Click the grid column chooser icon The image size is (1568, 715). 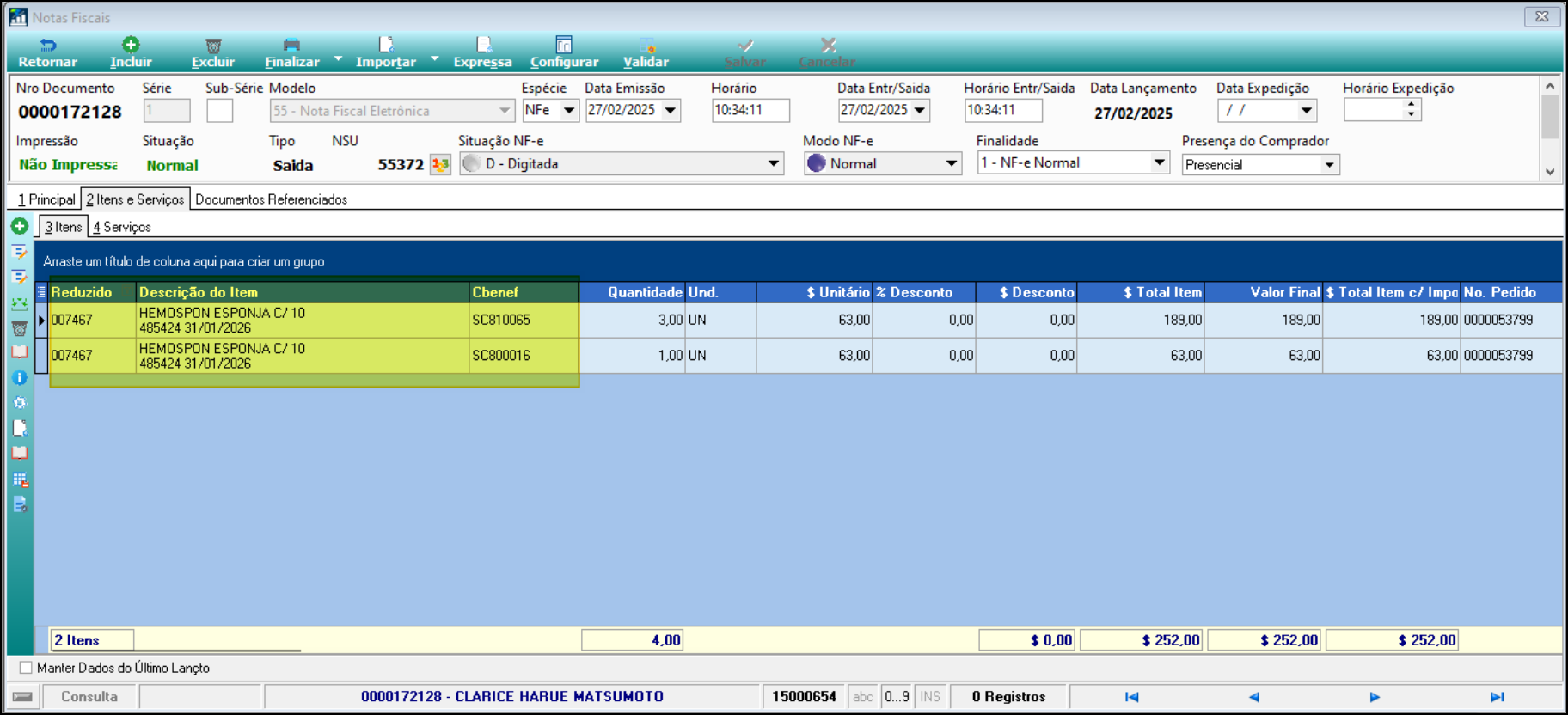(x=41, y=292)
